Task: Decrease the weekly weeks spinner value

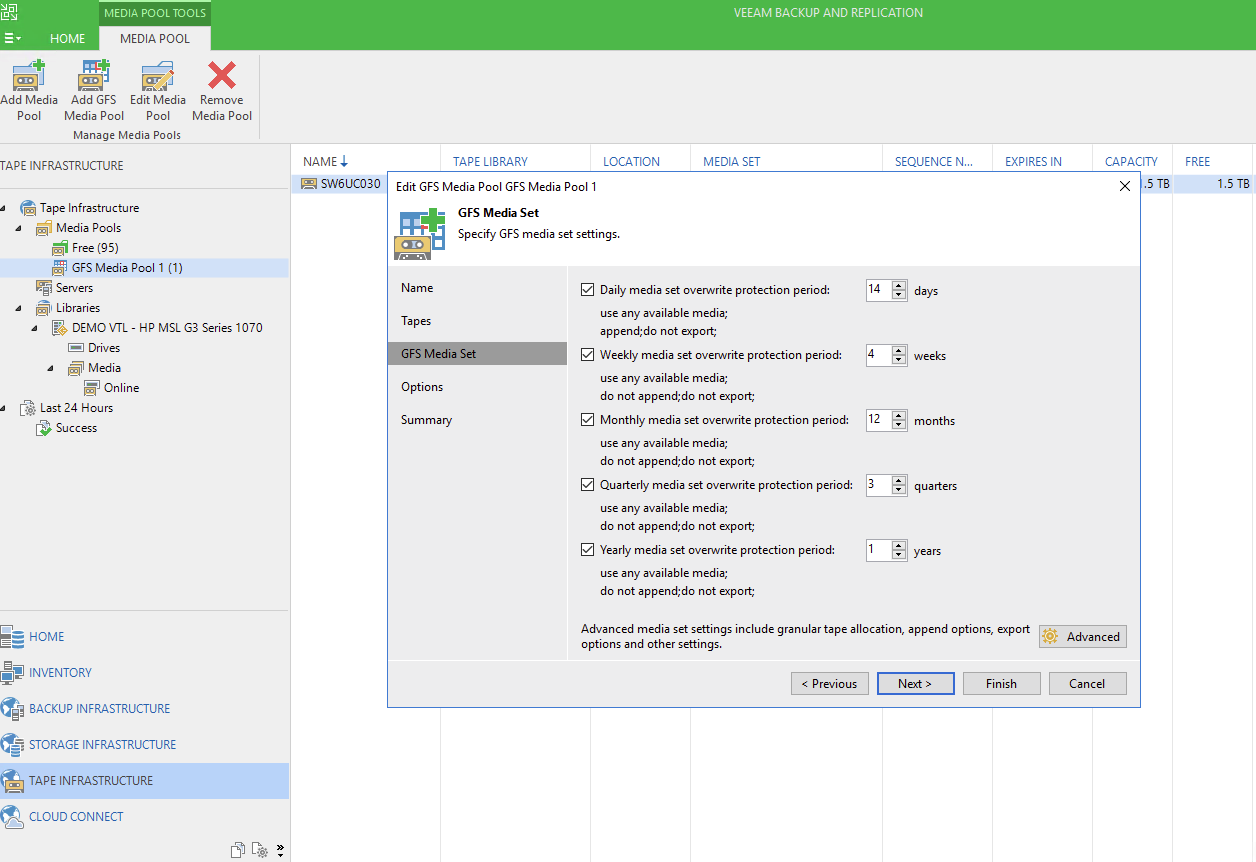Action: click(899, 360)
